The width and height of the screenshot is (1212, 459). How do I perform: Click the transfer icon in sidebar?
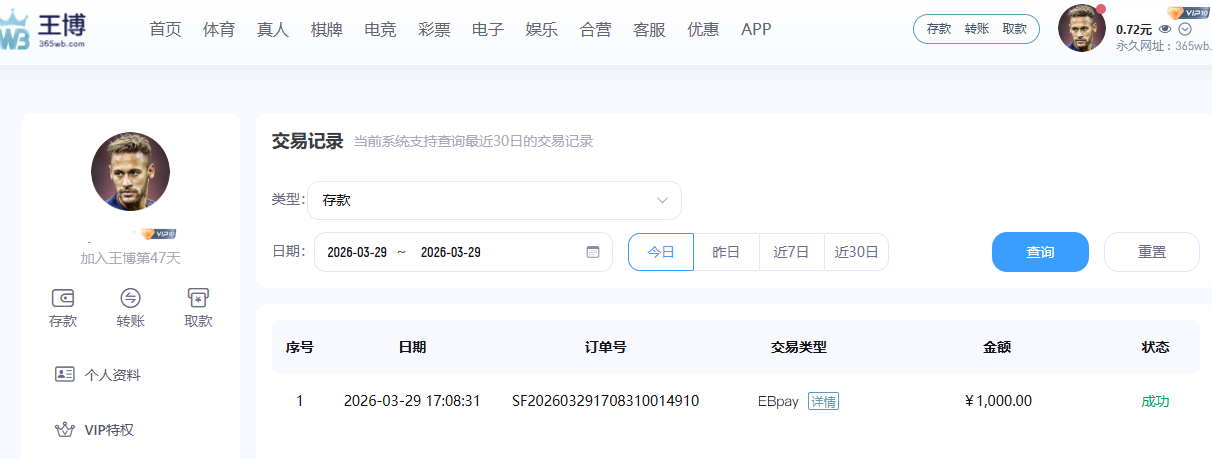pos(130,299)
